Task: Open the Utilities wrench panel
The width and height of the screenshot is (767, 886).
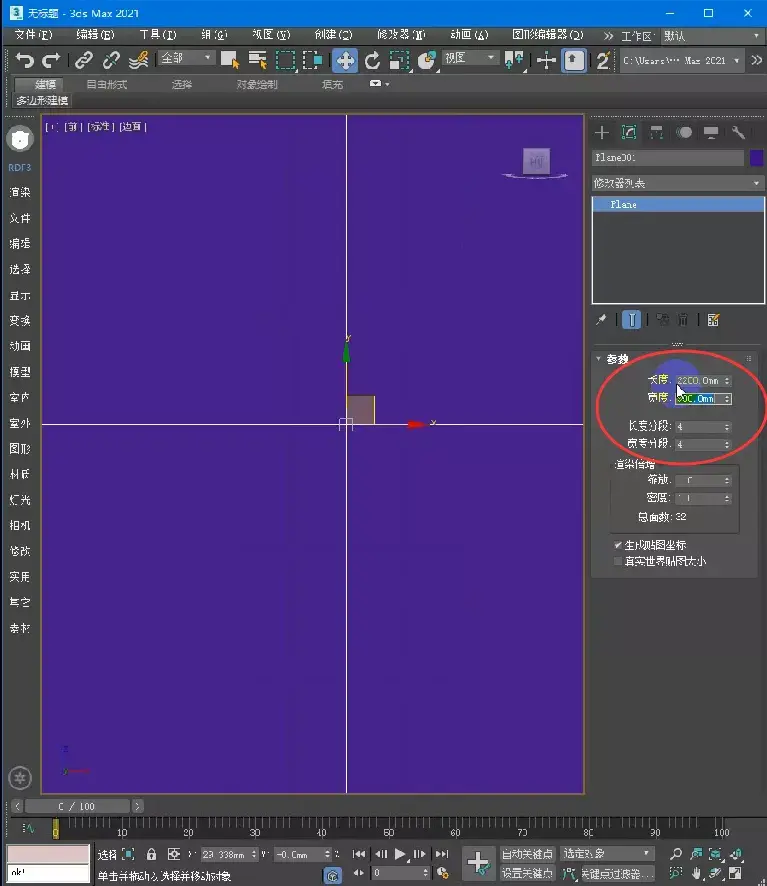Action: 739,132
